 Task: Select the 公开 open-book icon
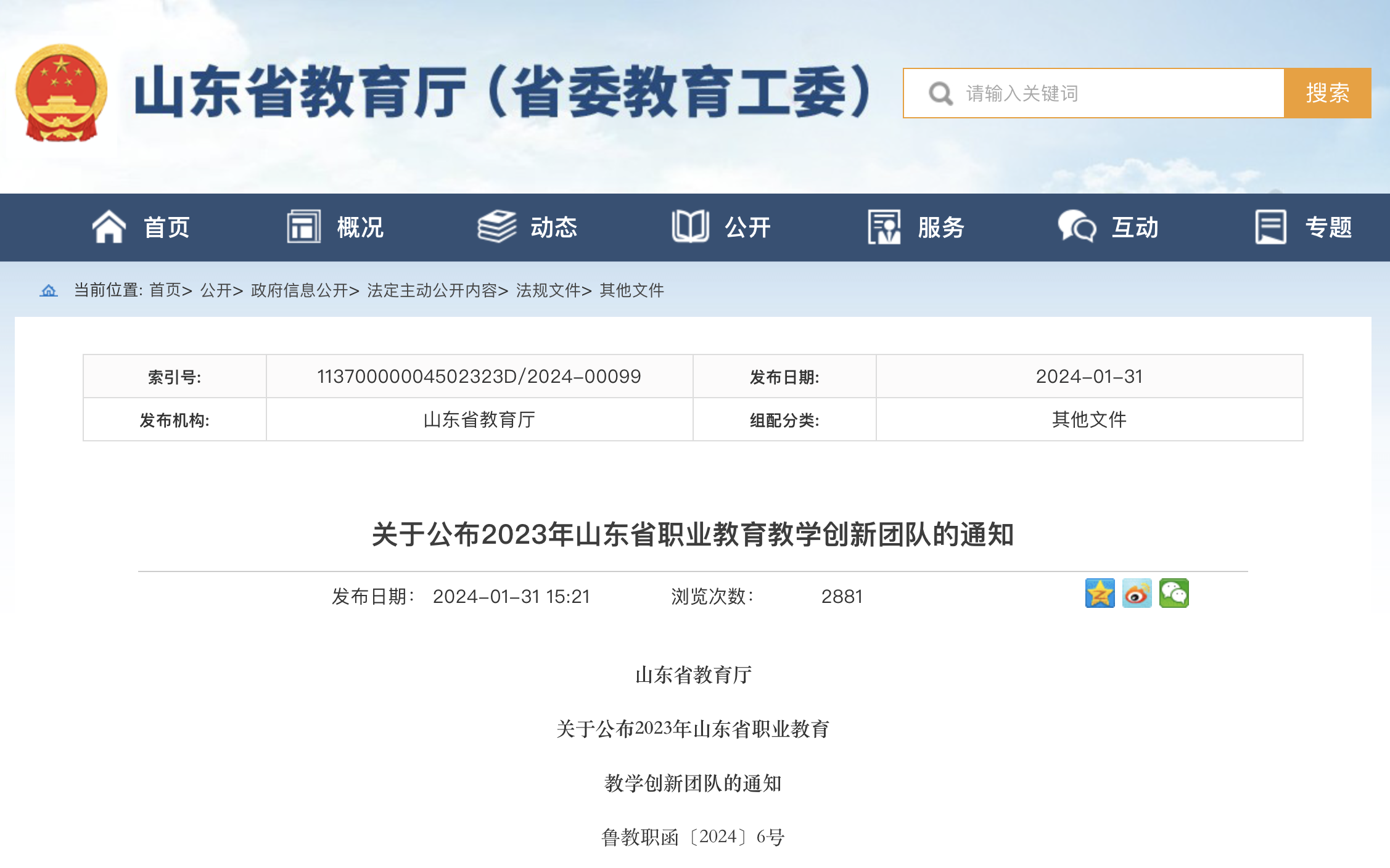(692, 226)
